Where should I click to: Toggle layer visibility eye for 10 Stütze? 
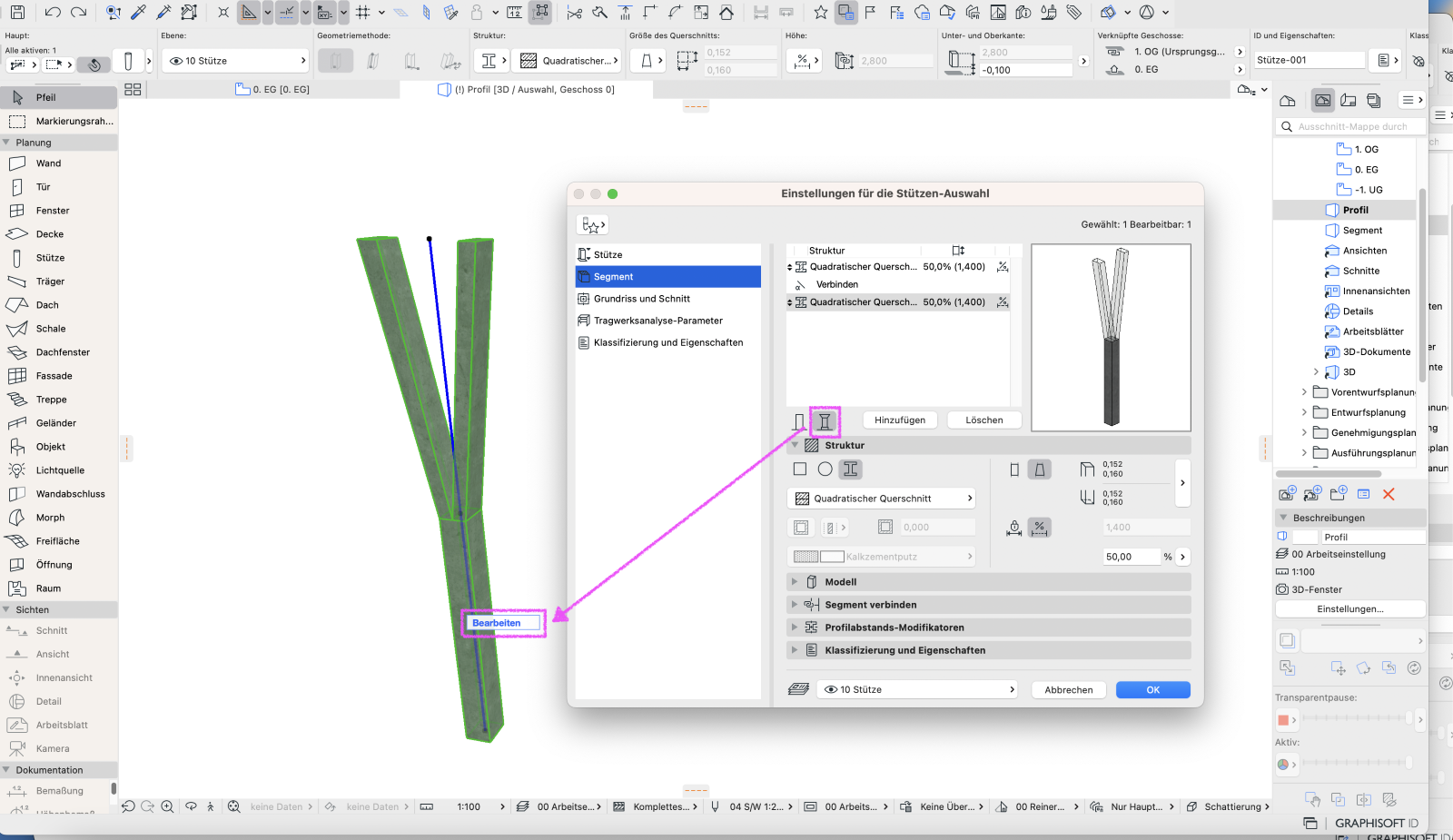tap(830, 690)
